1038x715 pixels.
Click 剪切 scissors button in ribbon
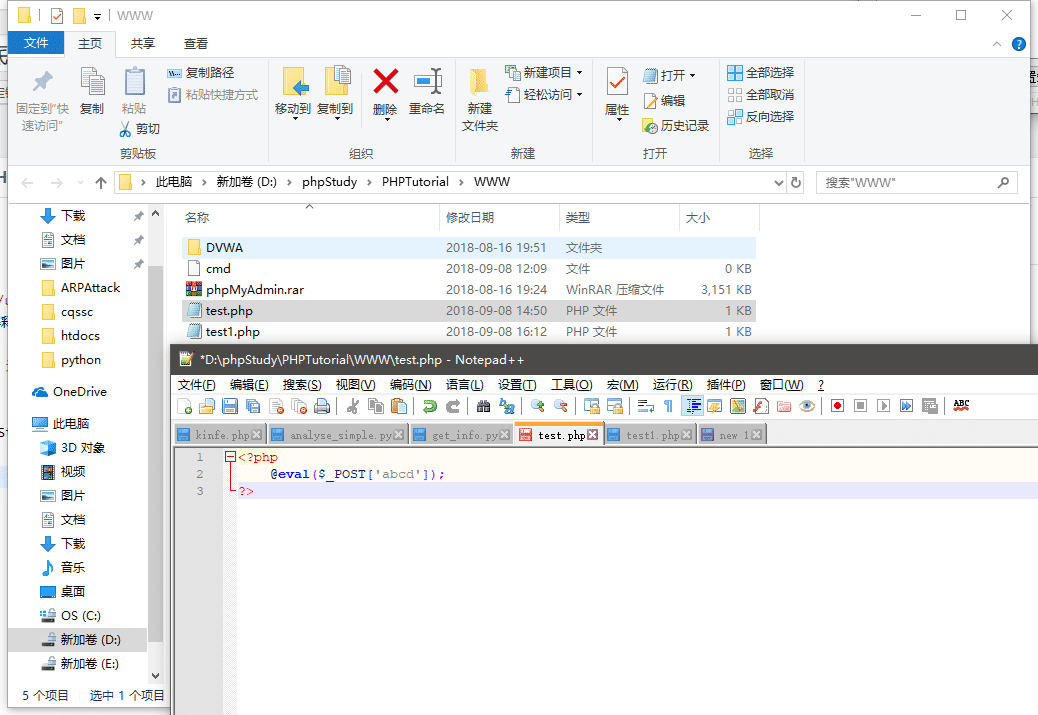[x=140, y=129]
